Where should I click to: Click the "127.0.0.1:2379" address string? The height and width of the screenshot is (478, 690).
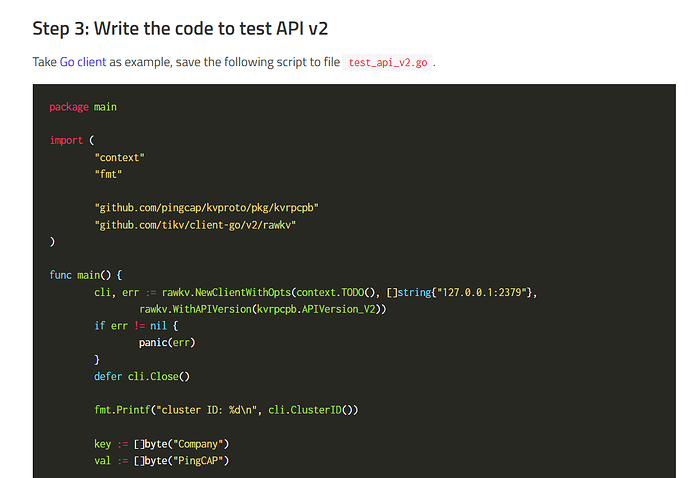tap(482, 292)
